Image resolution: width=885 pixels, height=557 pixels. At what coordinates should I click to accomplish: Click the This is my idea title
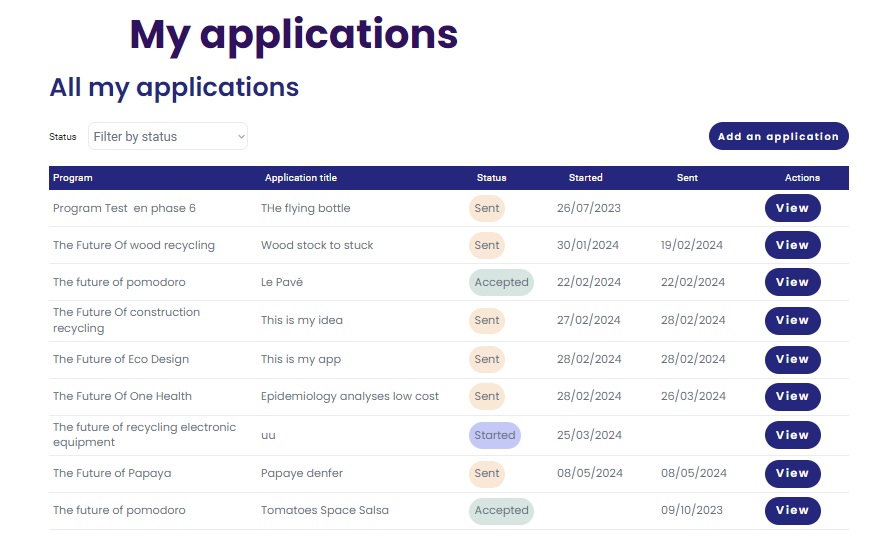(301, 320)
